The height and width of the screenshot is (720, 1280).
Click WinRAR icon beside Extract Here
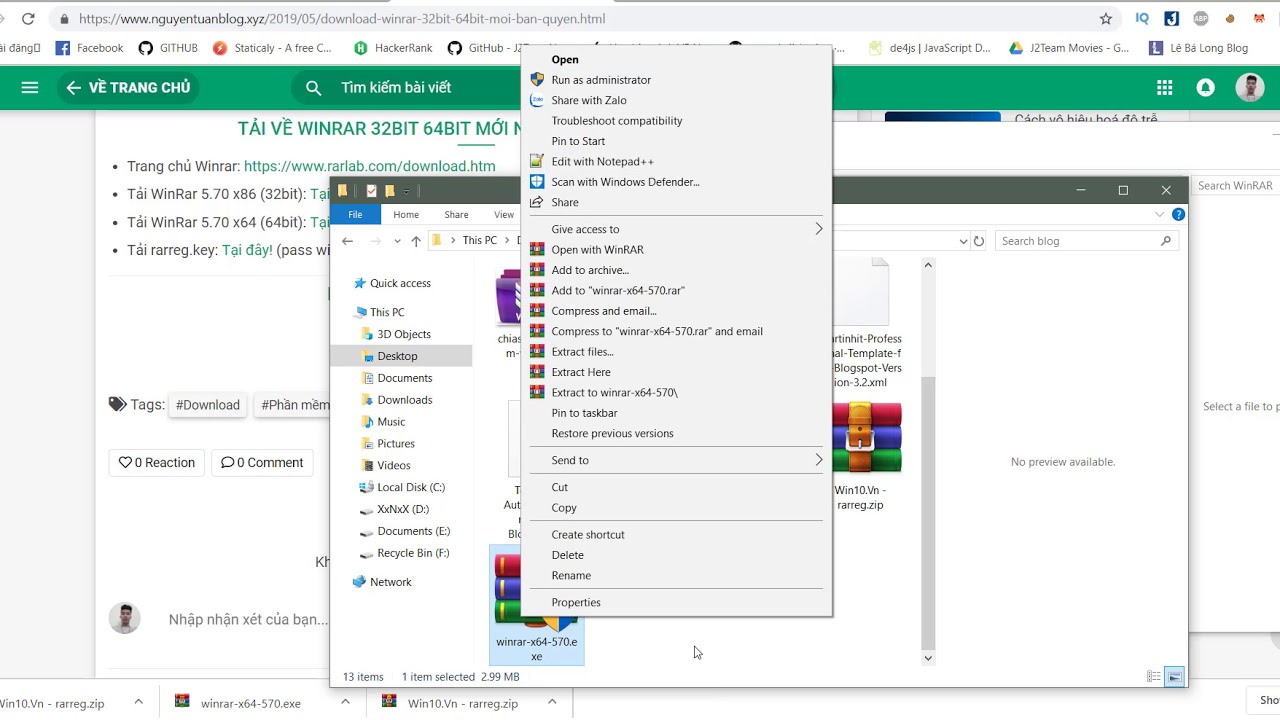[537, 372]
